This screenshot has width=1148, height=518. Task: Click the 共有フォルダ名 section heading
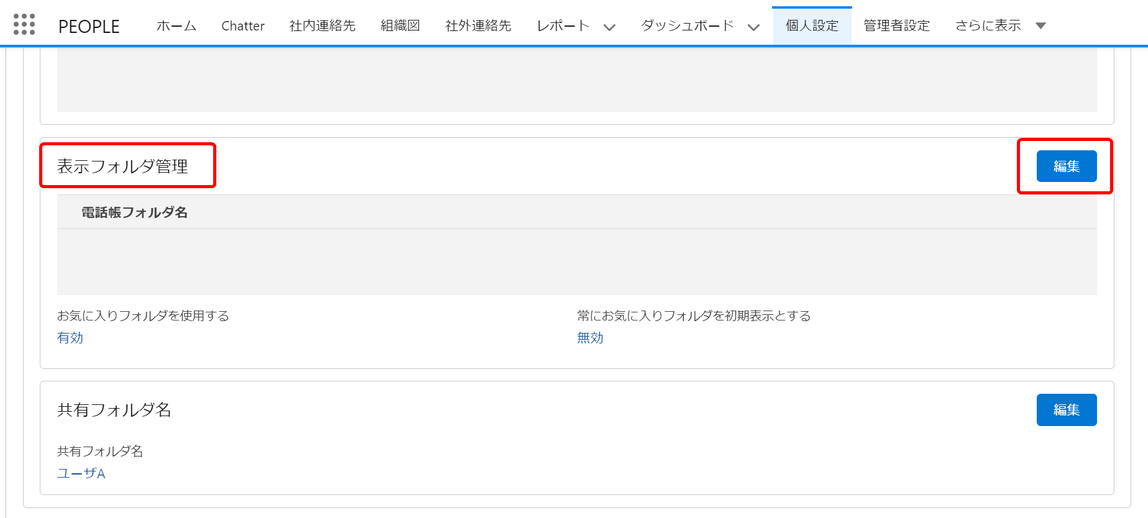pyautogui.click(x=114, y=410)
